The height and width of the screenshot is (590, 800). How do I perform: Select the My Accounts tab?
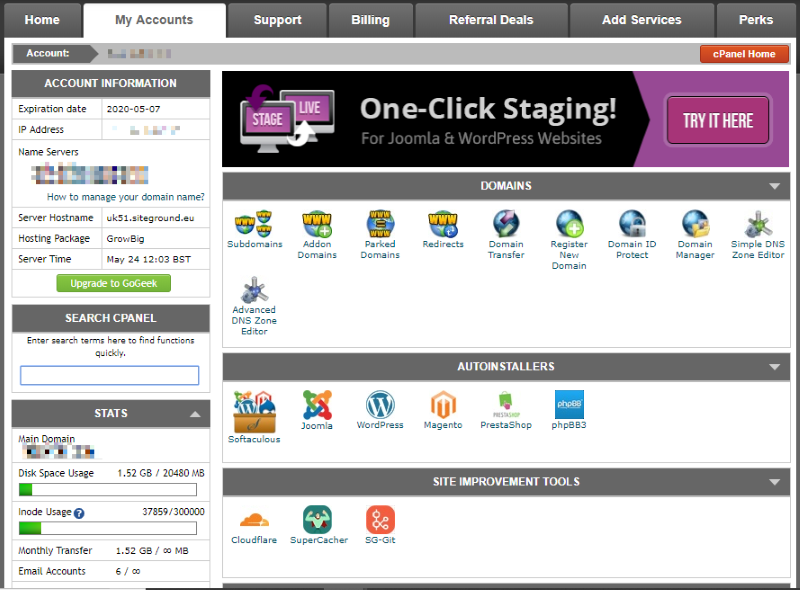click(154, 20)
